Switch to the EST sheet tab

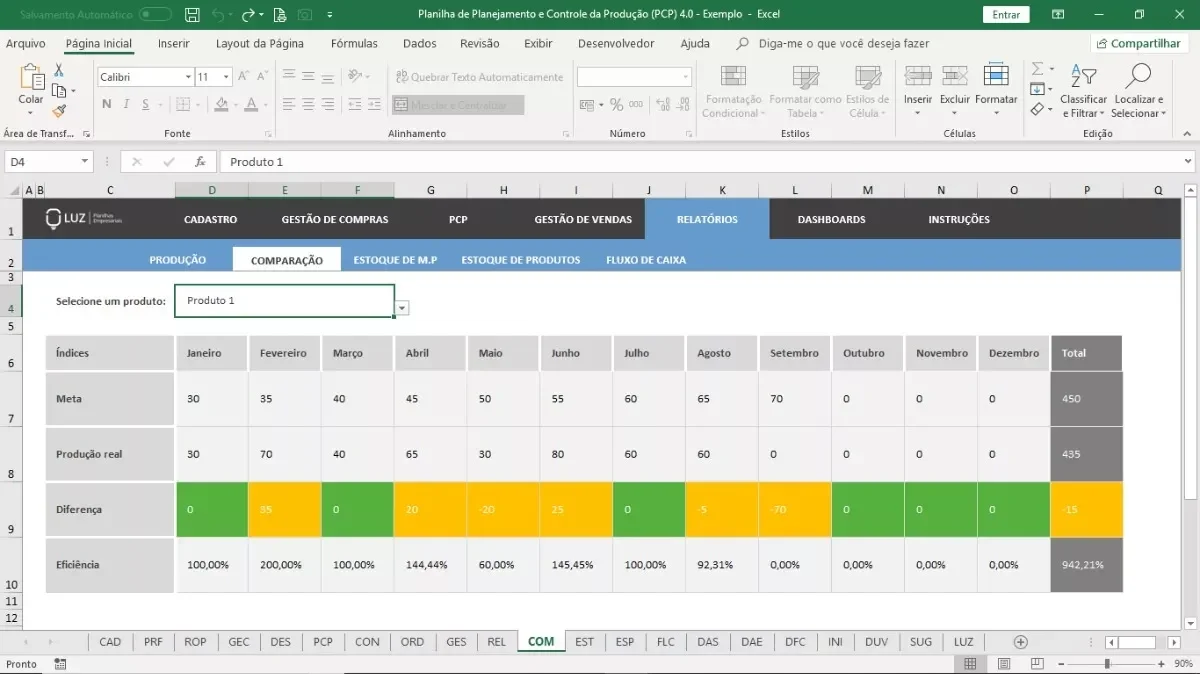coord(584,642)
